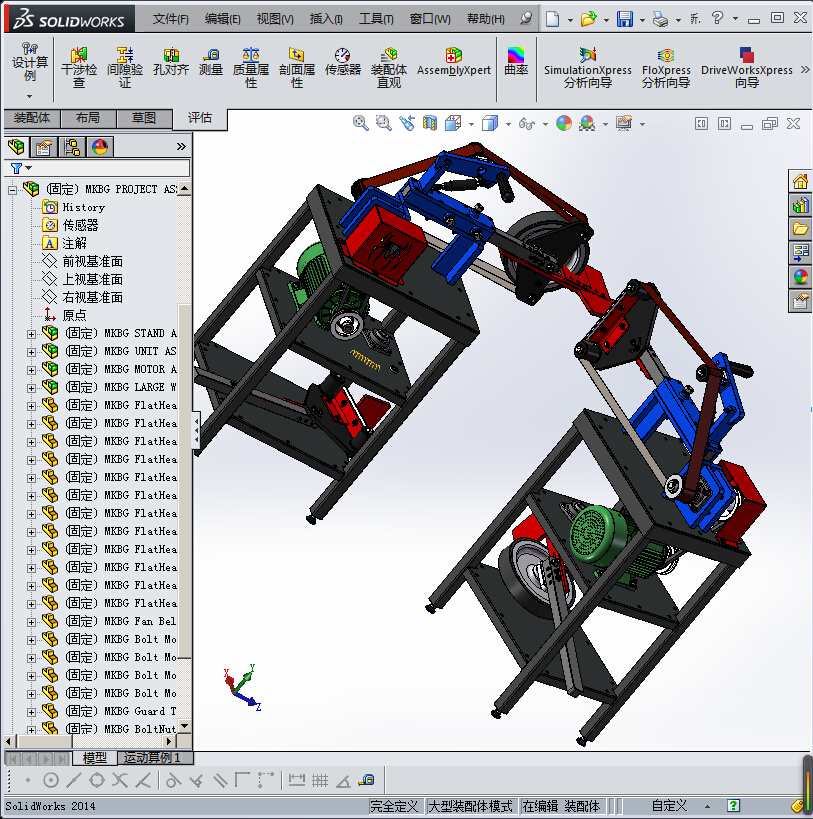
Task: Expand MKBG STAND assembly node
Action: (31, 334)
